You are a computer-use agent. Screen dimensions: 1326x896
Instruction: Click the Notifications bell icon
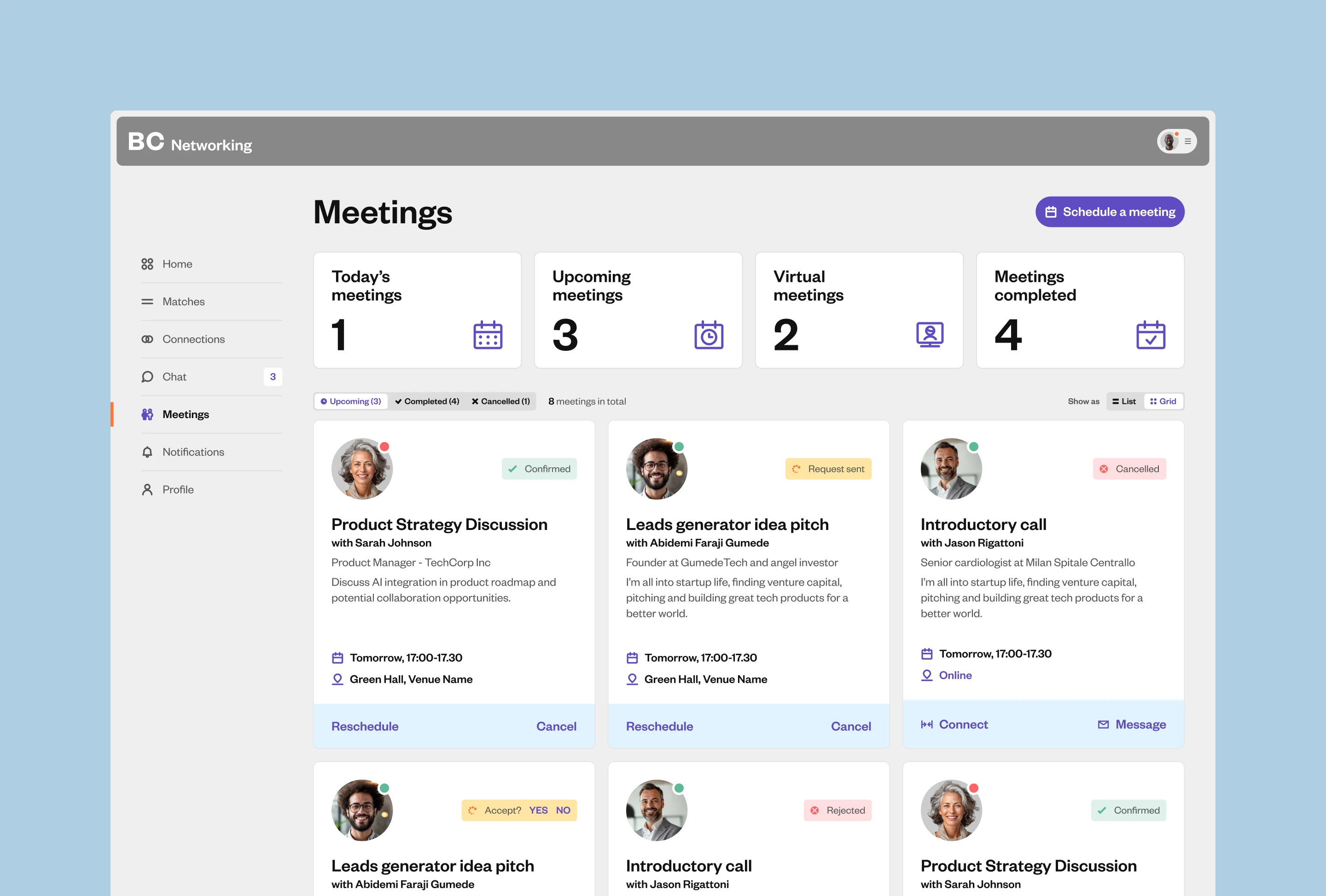click(x=147, y=452)
